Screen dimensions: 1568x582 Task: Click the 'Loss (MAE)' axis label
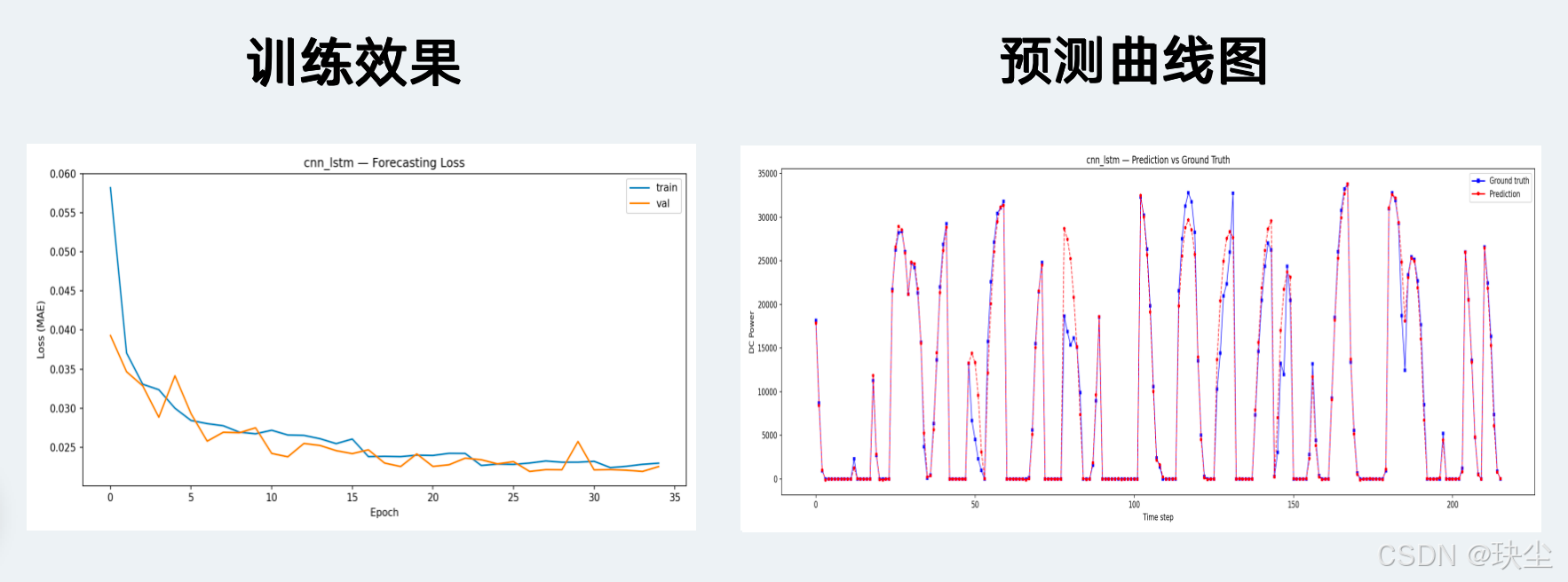pos(41,330)
